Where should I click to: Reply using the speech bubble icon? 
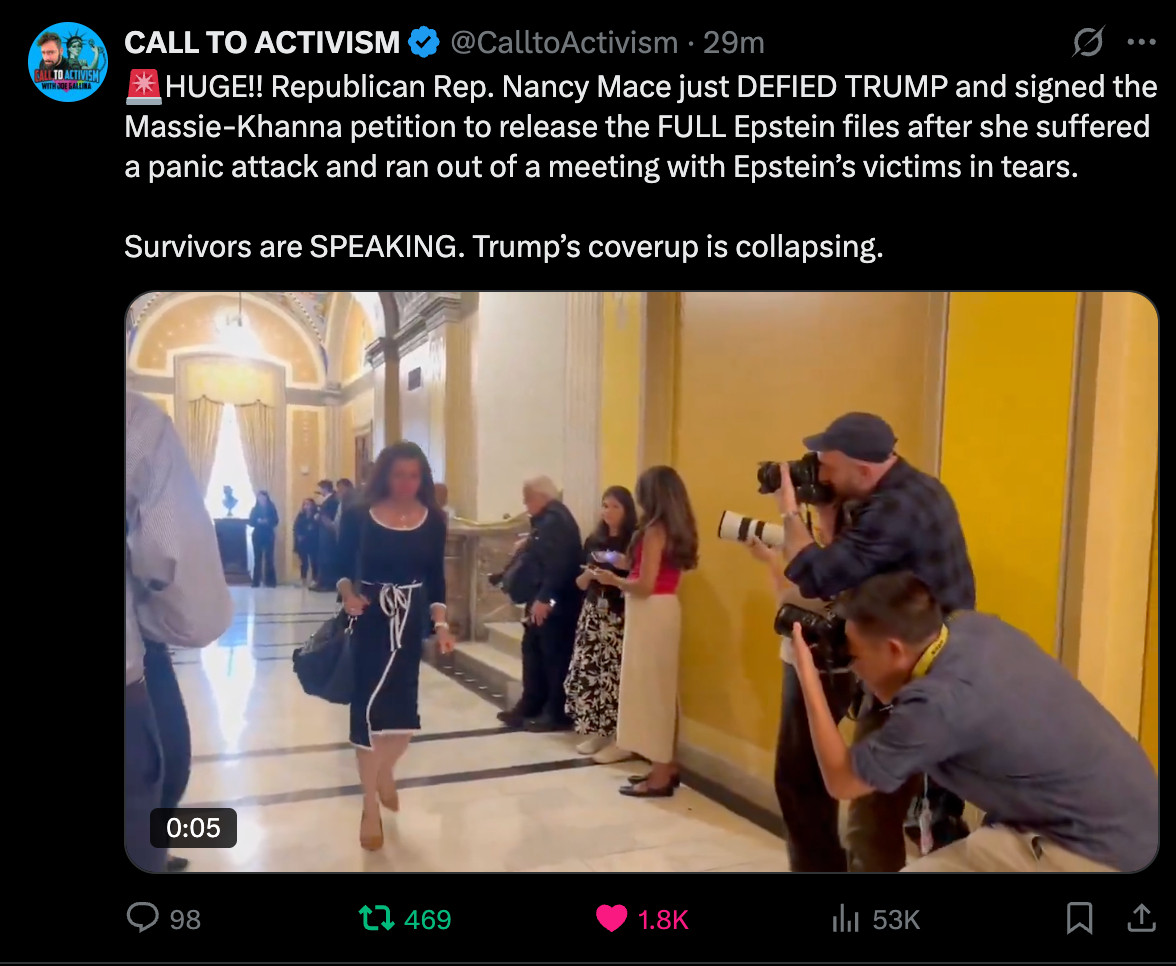tap(142, 918)
